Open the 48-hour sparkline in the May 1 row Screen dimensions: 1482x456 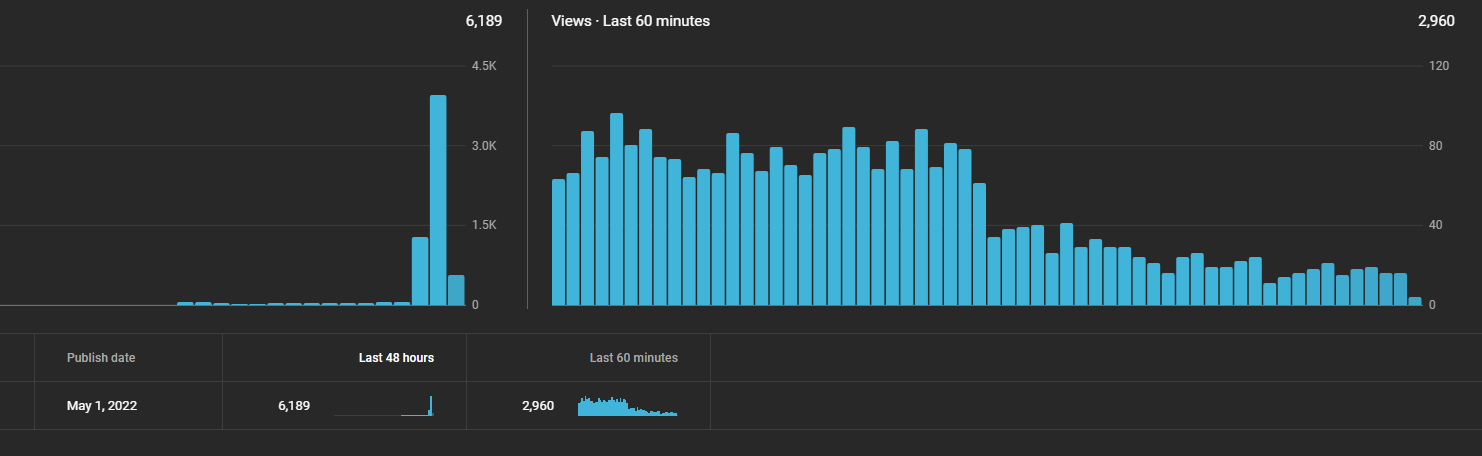tap(384, 406)
